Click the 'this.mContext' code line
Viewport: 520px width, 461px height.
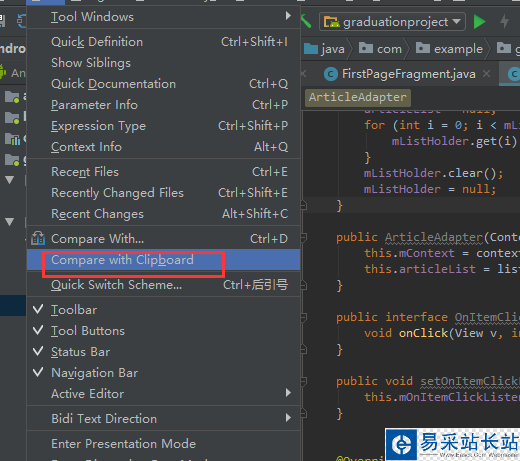pos(442,253)
